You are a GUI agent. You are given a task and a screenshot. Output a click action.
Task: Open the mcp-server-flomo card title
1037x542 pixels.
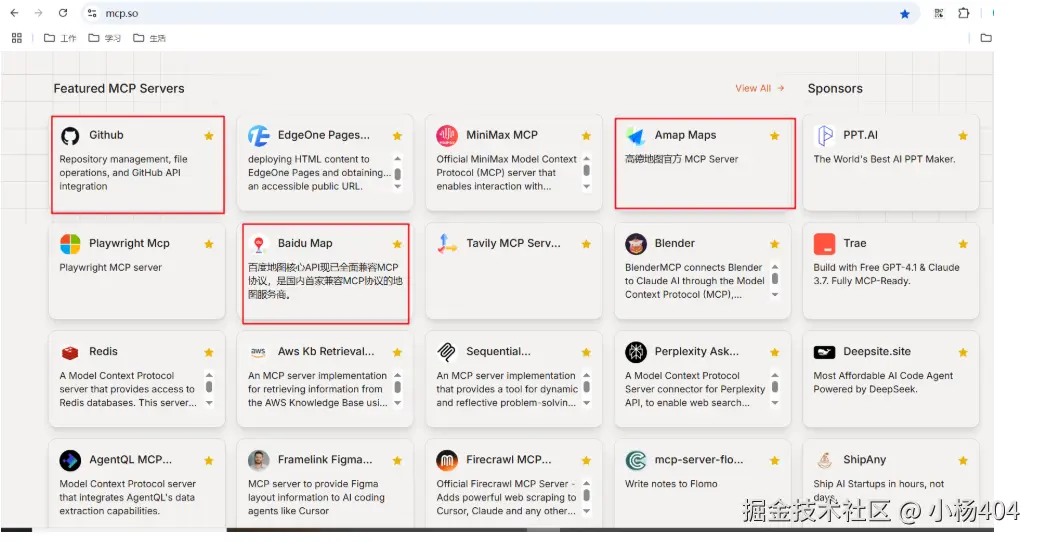point(699,459)
